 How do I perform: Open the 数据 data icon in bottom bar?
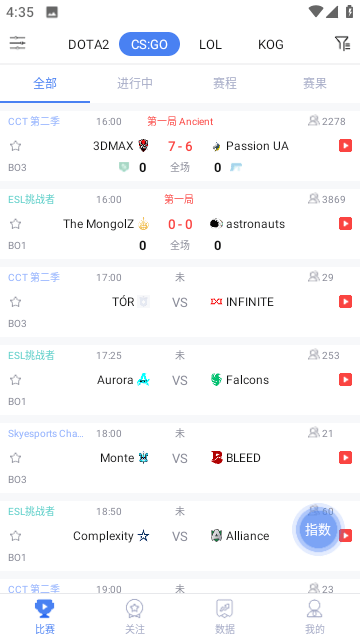(x=224, y=616)
